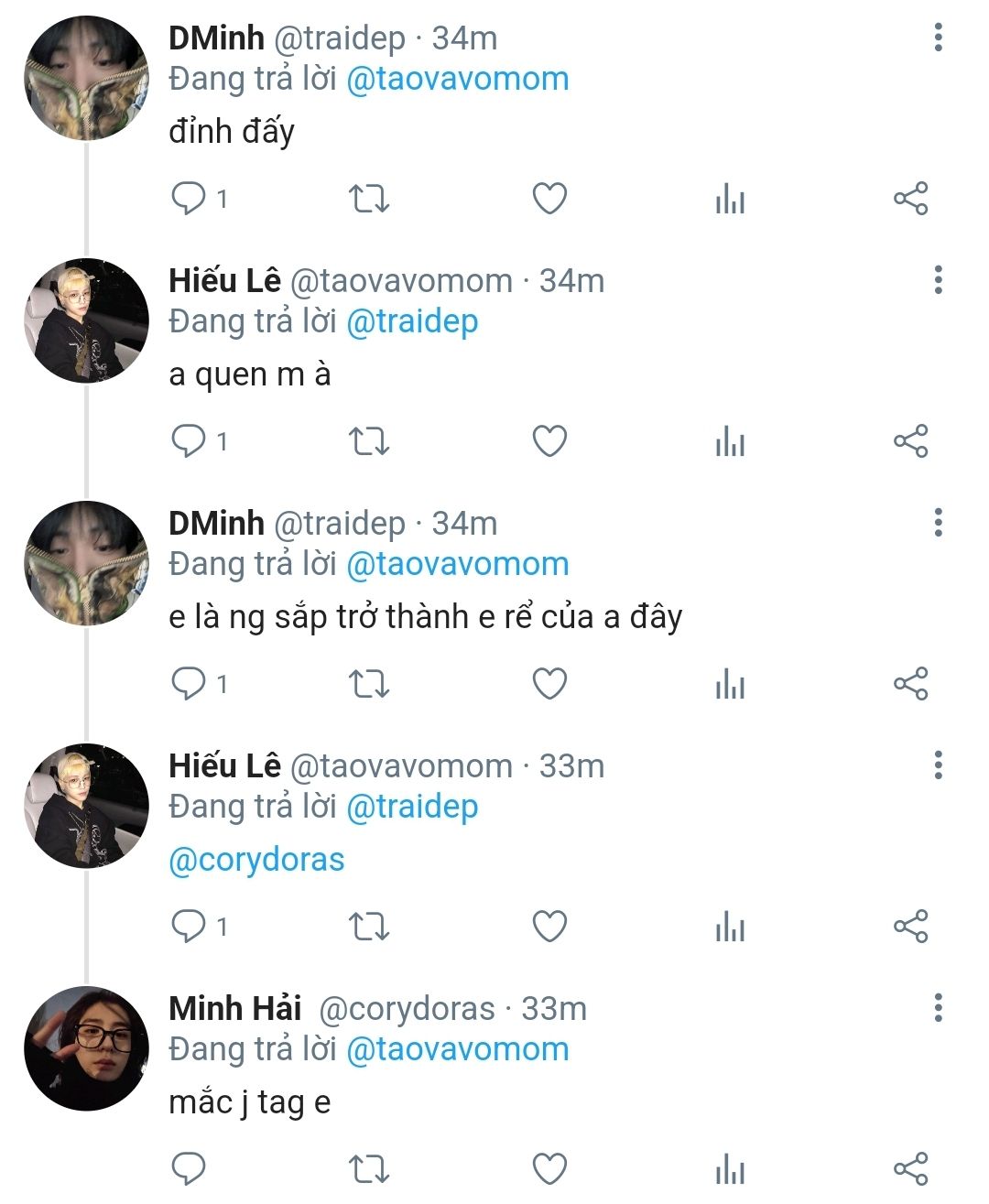This screenshot has width=989, height=1204.
Task: Open more options menu on Minh Hải's tweet
Action: [x=938, y=1008]
